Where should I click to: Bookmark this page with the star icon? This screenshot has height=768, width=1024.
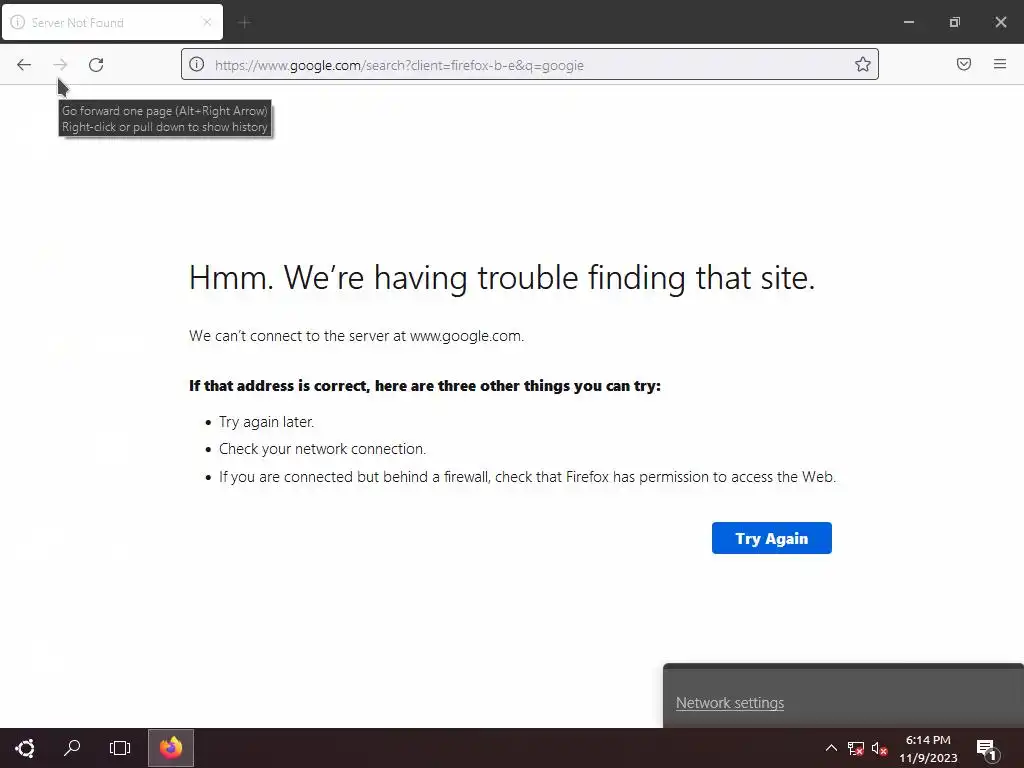(x=863, y=65)
